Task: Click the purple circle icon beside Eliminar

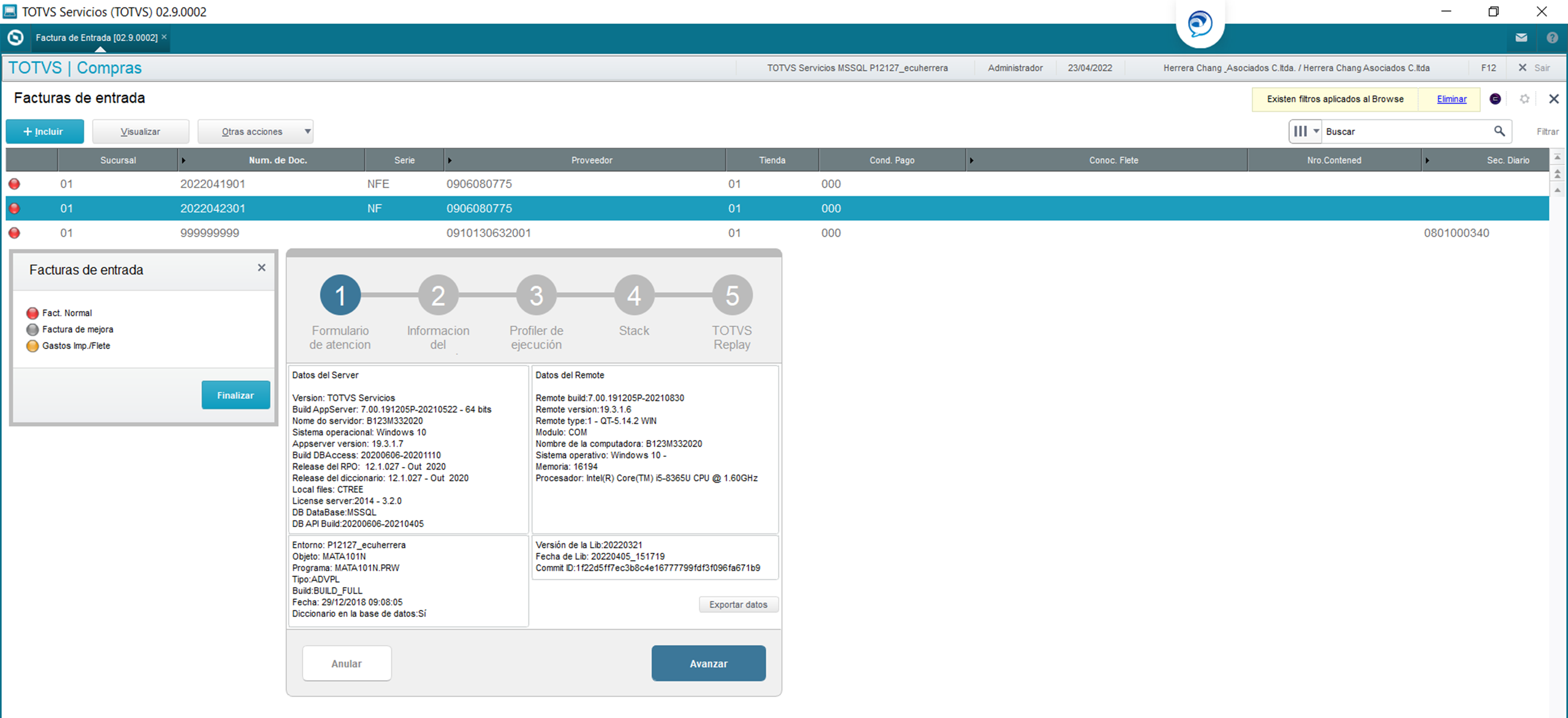Action: [1495, 99]
